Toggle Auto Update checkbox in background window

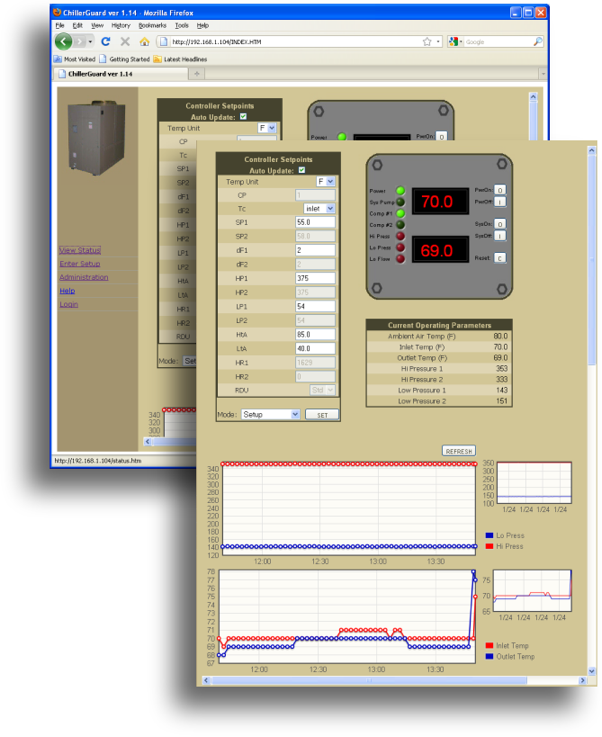241,116
